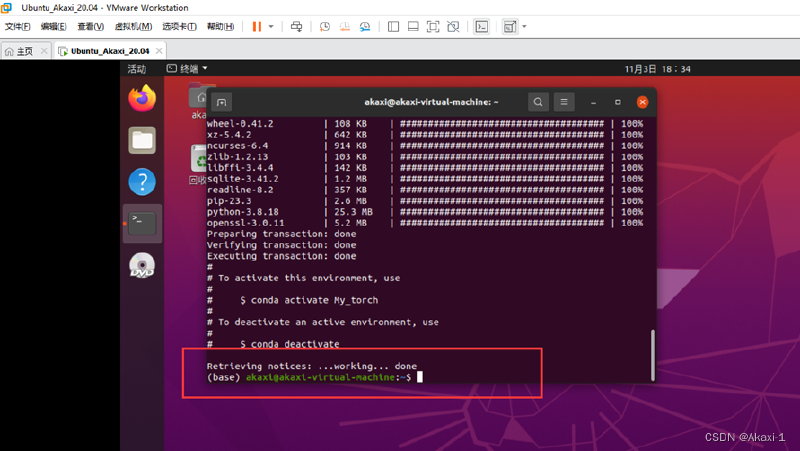Close the terminal window
This screenshot has width=800, height=451.
642,102
